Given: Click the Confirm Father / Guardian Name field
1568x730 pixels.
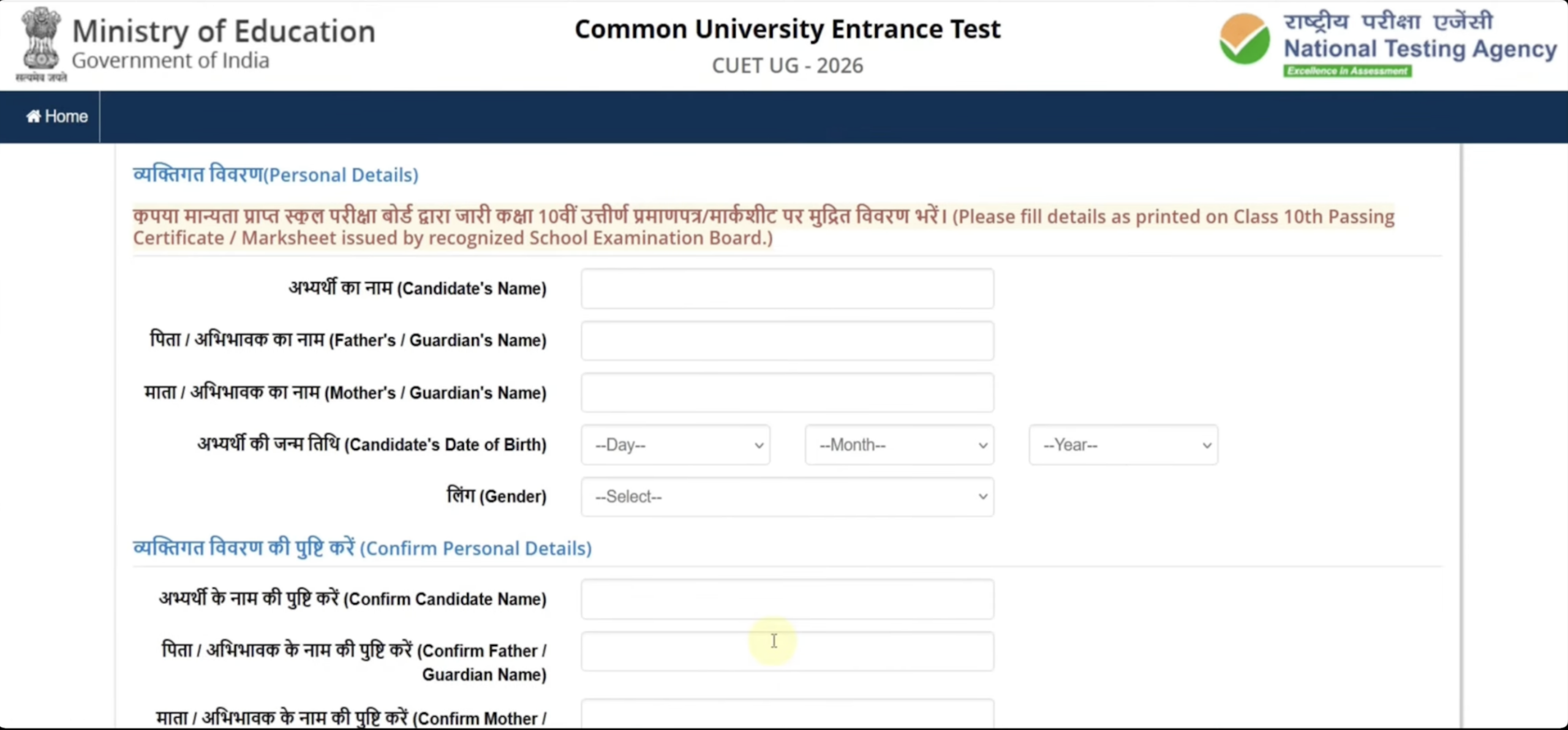Looking at the screenshot, I should click(787, 651).
